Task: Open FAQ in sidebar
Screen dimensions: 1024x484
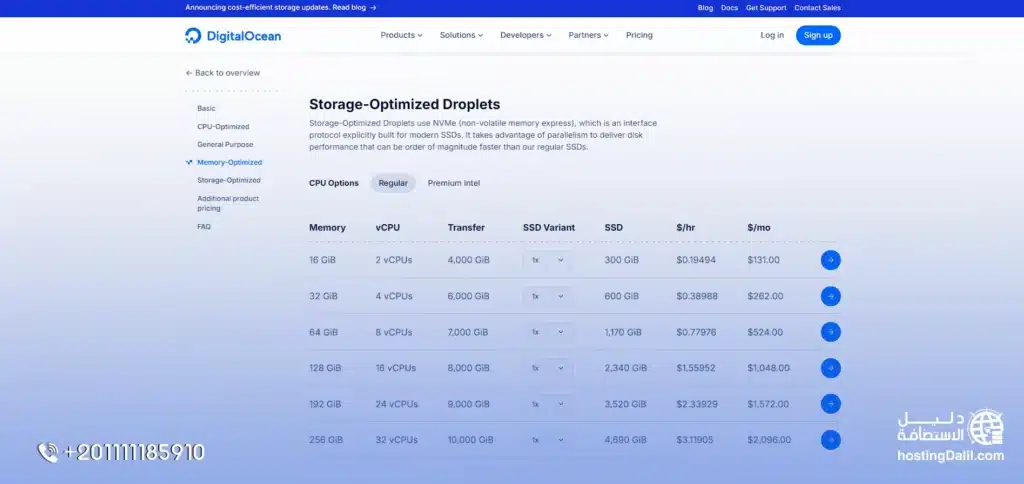Action: 204,227
